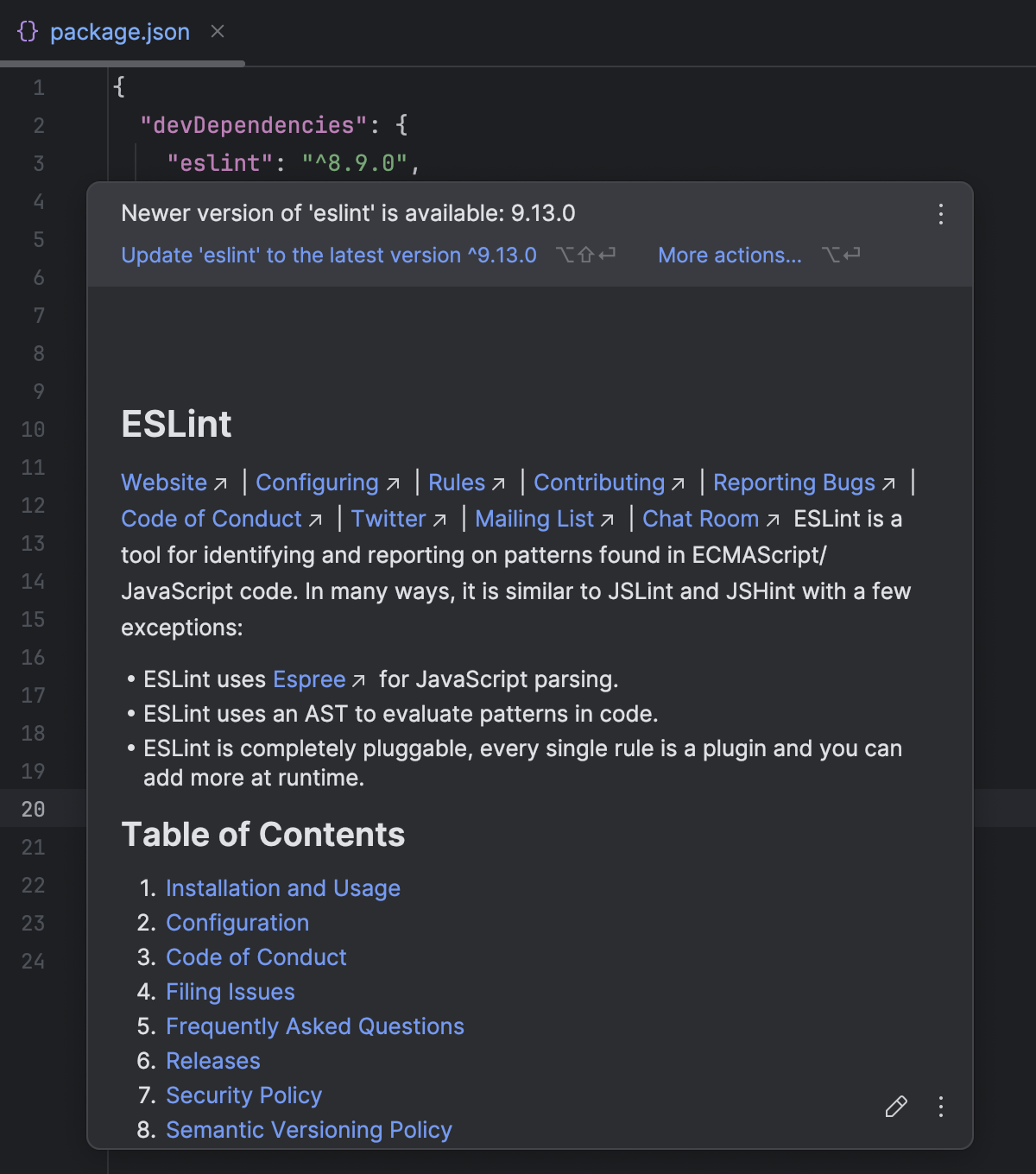Screen dimensions: 1036x1174
Task: Click the external arrow beside Twitter
Action: pyautogui.click(x=440, y=520)
